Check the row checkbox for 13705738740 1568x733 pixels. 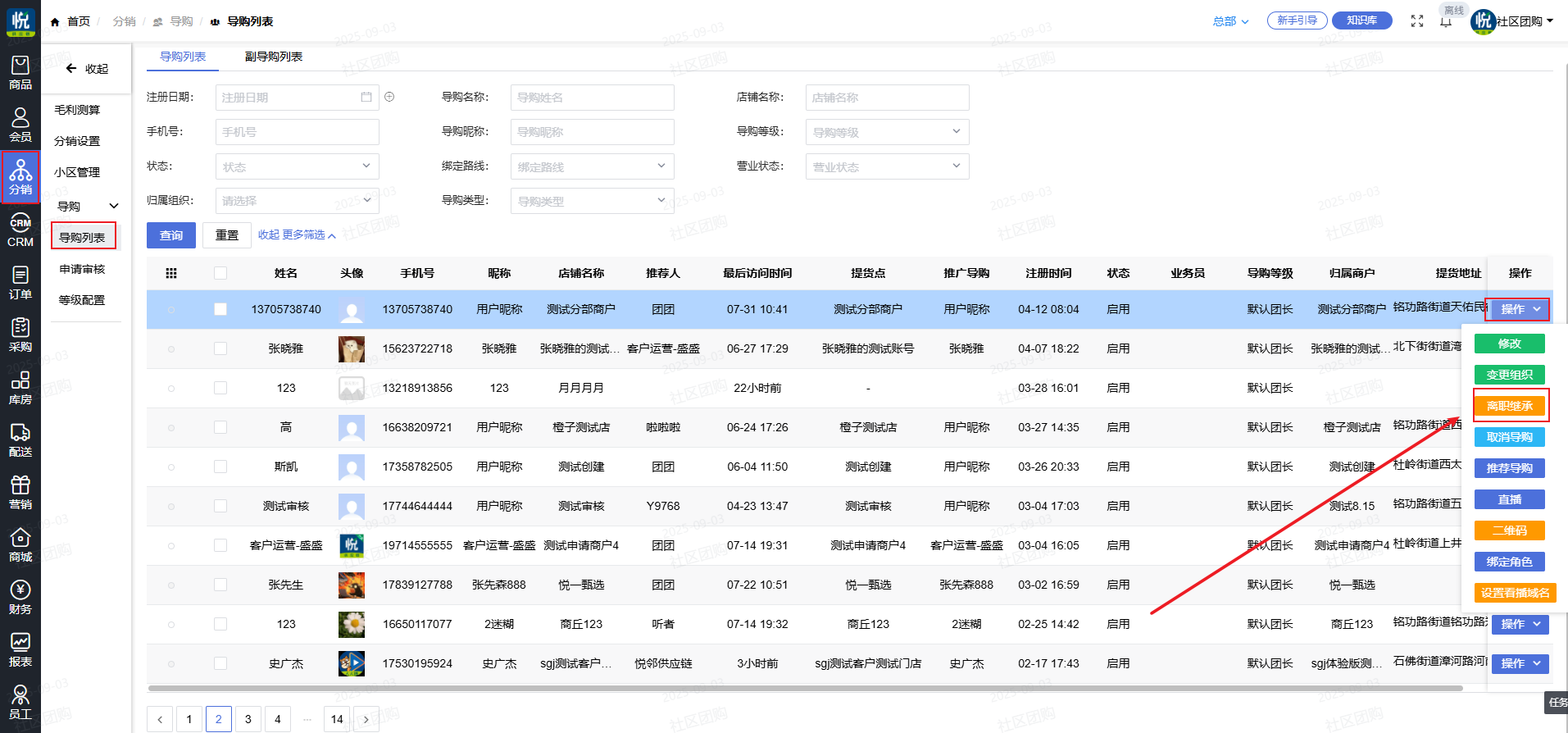tap(220, 309)
